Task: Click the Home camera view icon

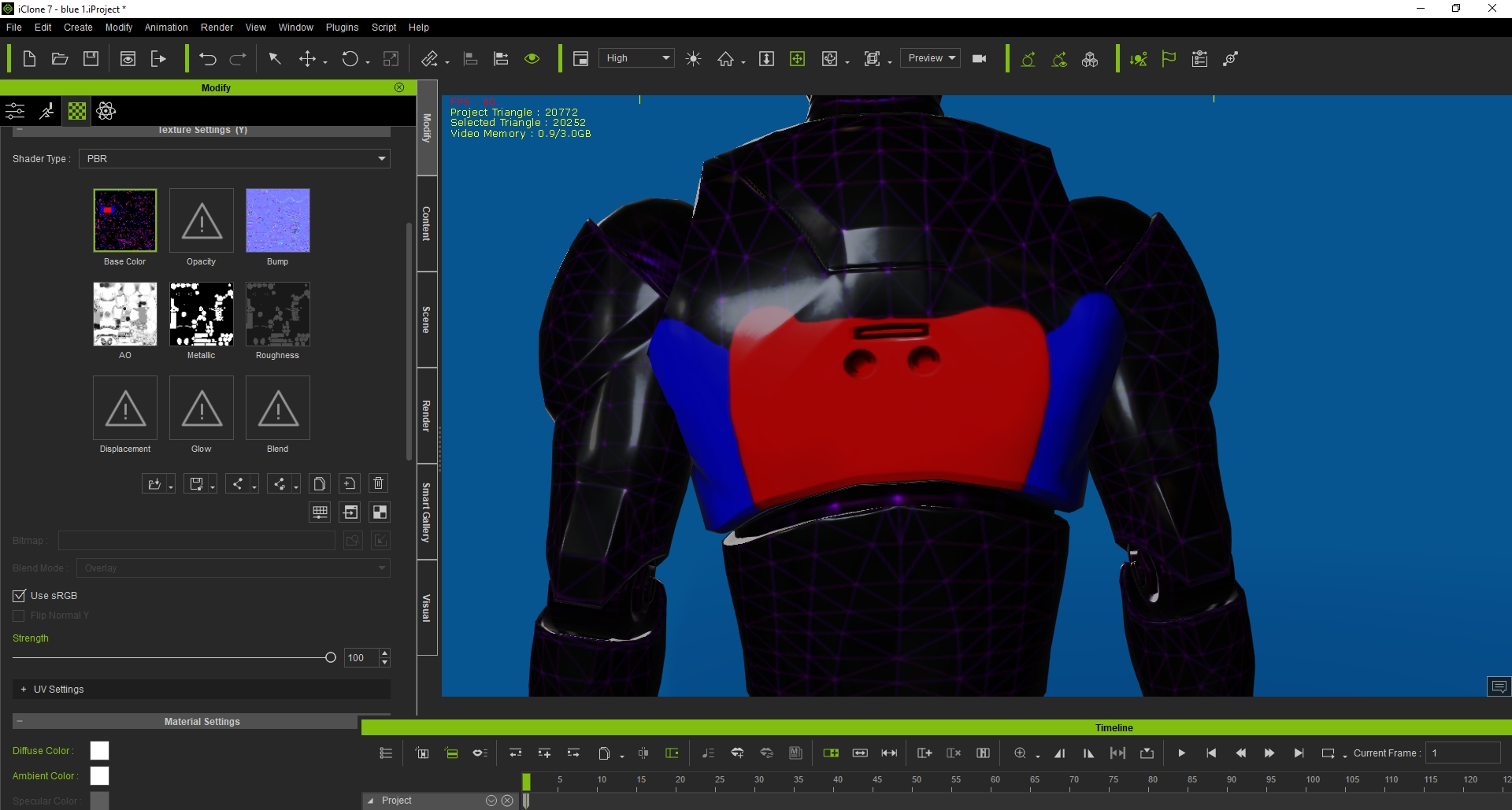Action: pyautogui.click(x=725, y=59)
